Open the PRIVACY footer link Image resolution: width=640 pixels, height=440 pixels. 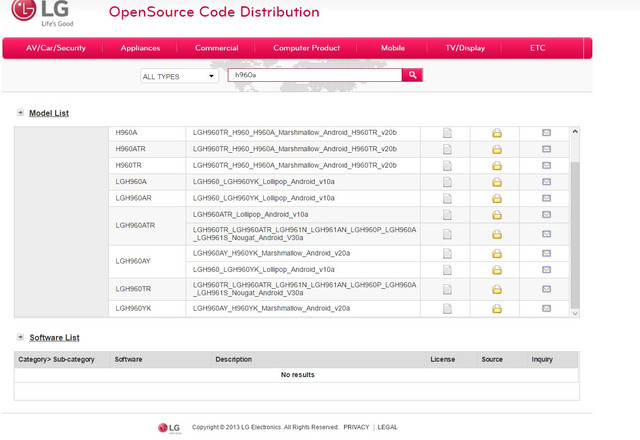[x=356, y=427]
